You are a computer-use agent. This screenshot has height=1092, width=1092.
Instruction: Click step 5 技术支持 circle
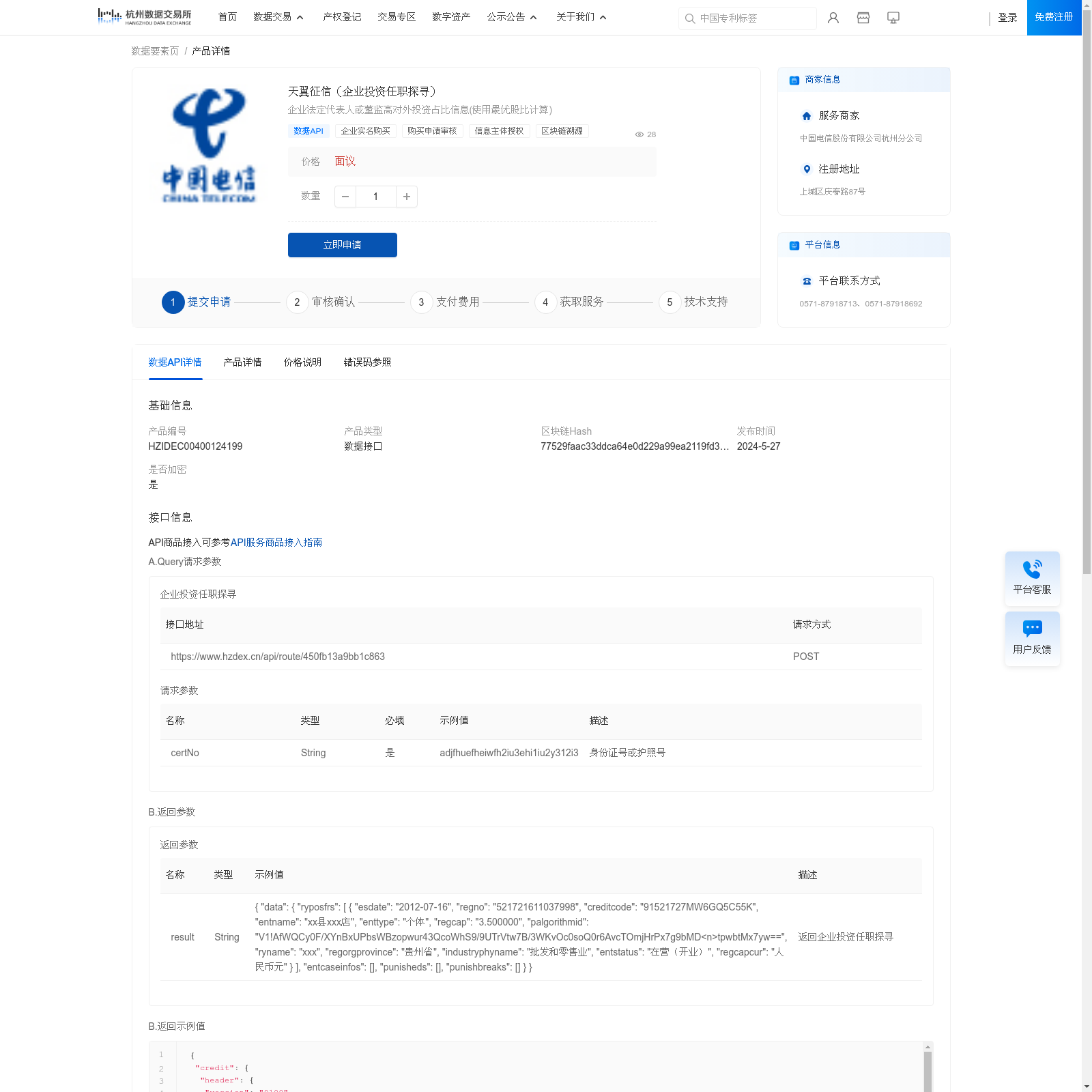tap(670, 302)
